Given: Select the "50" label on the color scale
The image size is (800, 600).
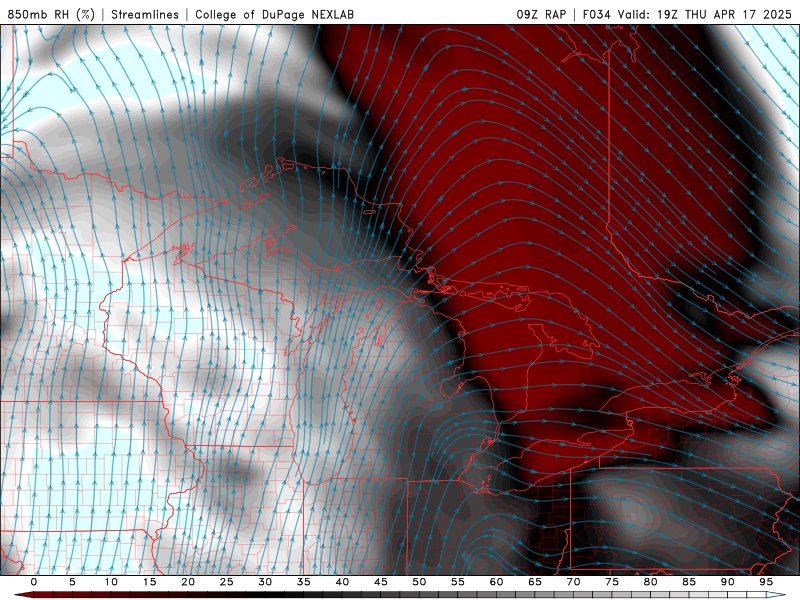Looking at the screenshot, I should tap(419, 582).
